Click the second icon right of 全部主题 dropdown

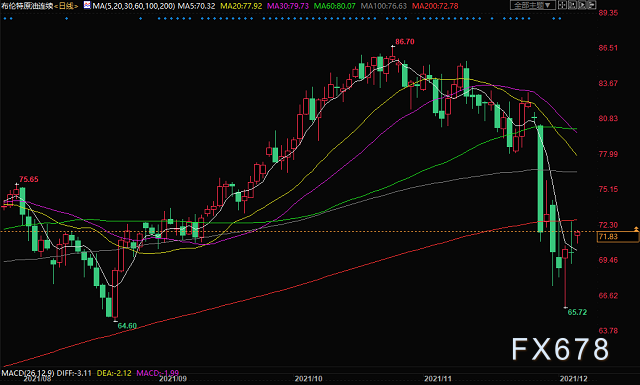[572, 5]
